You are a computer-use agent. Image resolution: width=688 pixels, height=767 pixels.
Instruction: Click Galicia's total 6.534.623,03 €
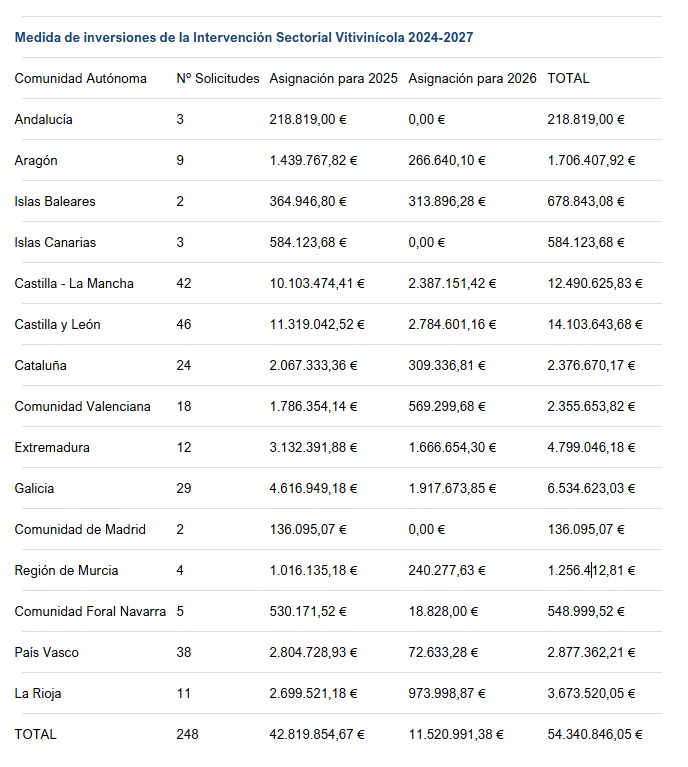(x=591, y=489)
